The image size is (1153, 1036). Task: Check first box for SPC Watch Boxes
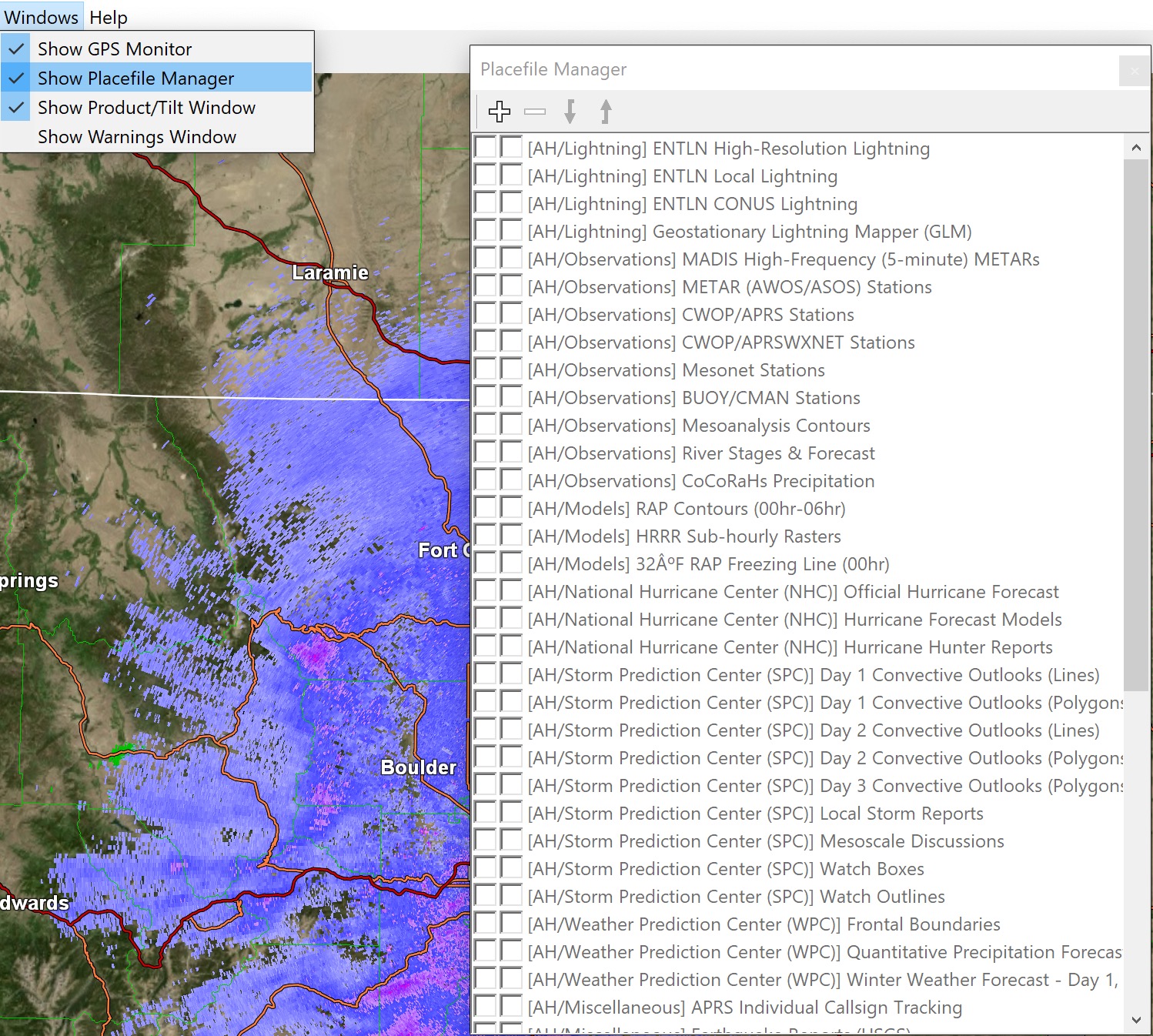click(x=485, y=868)
